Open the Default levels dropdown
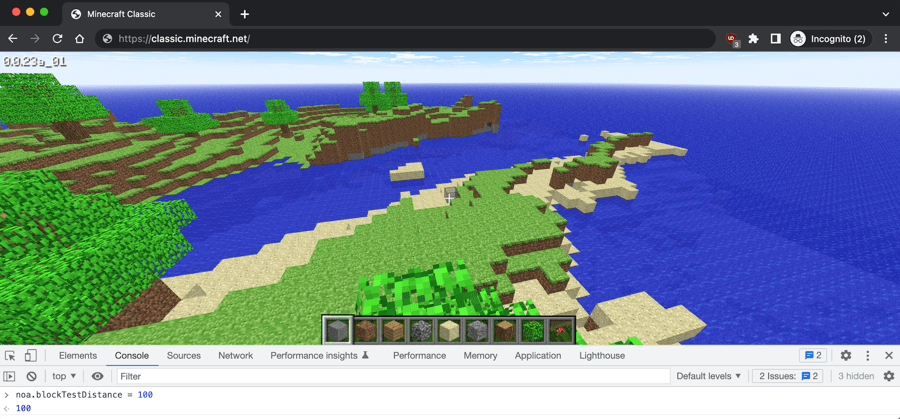This screenshot has height=419, width=900. [x=709, y=377]
